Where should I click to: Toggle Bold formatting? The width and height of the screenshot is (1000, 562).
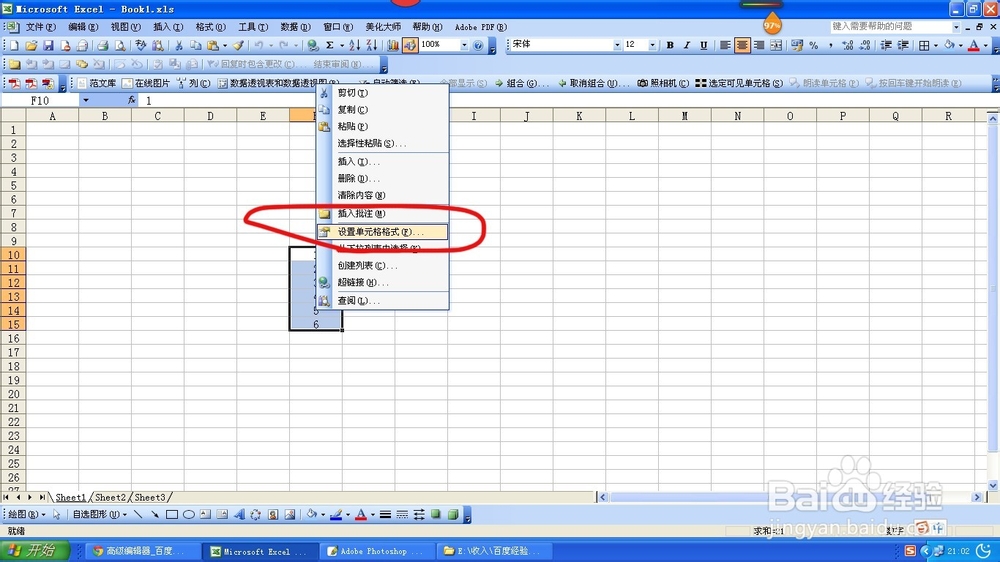coord(670,45)
